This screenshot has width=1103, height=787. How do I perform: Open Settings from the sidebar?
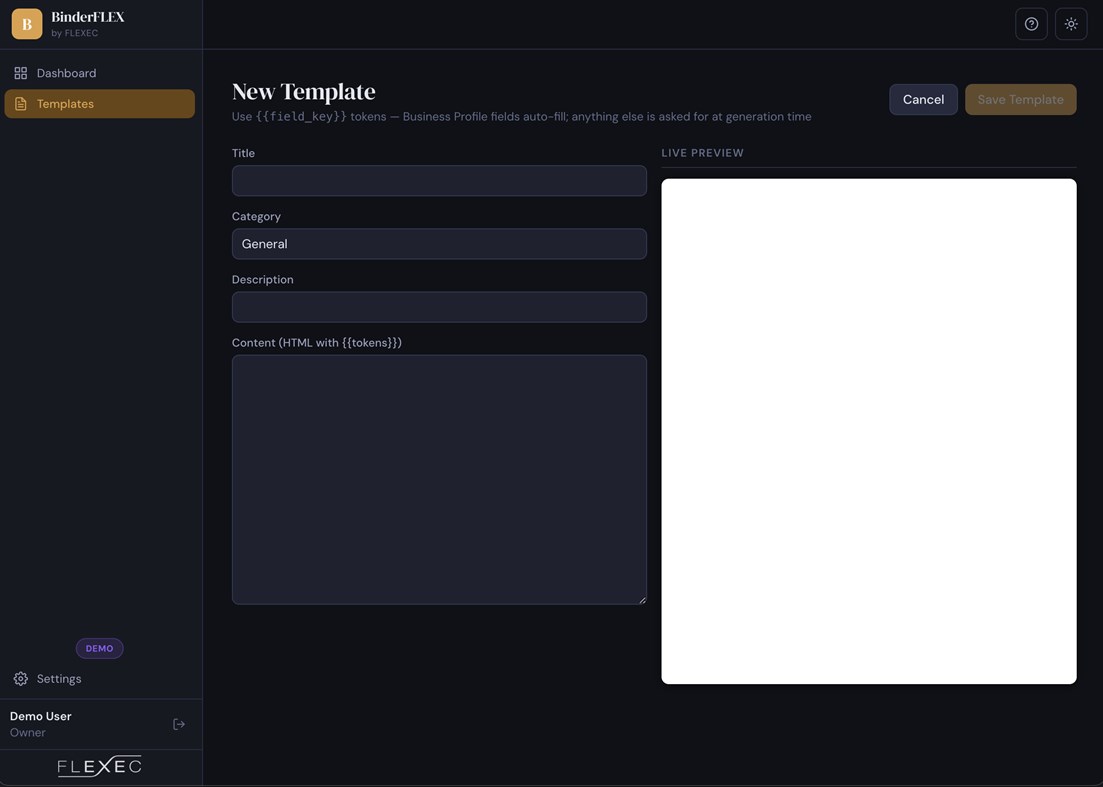click(100, 679)
